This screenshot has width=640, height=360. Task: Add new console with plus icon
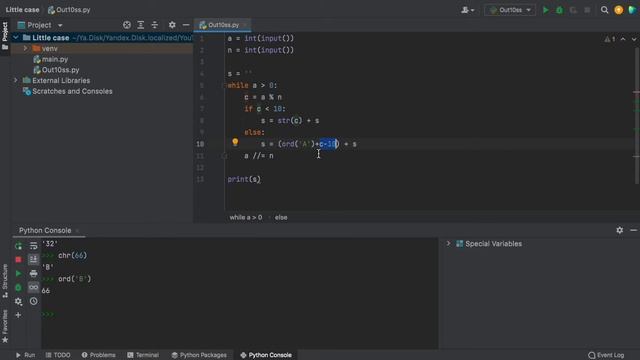(18, 315)
